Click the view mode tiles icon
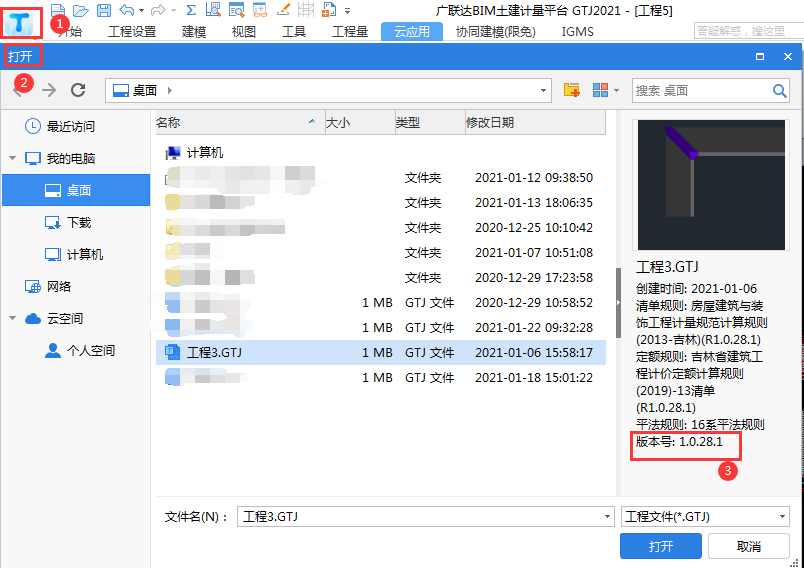Viewport: 804px width, 568px height. 600,90
